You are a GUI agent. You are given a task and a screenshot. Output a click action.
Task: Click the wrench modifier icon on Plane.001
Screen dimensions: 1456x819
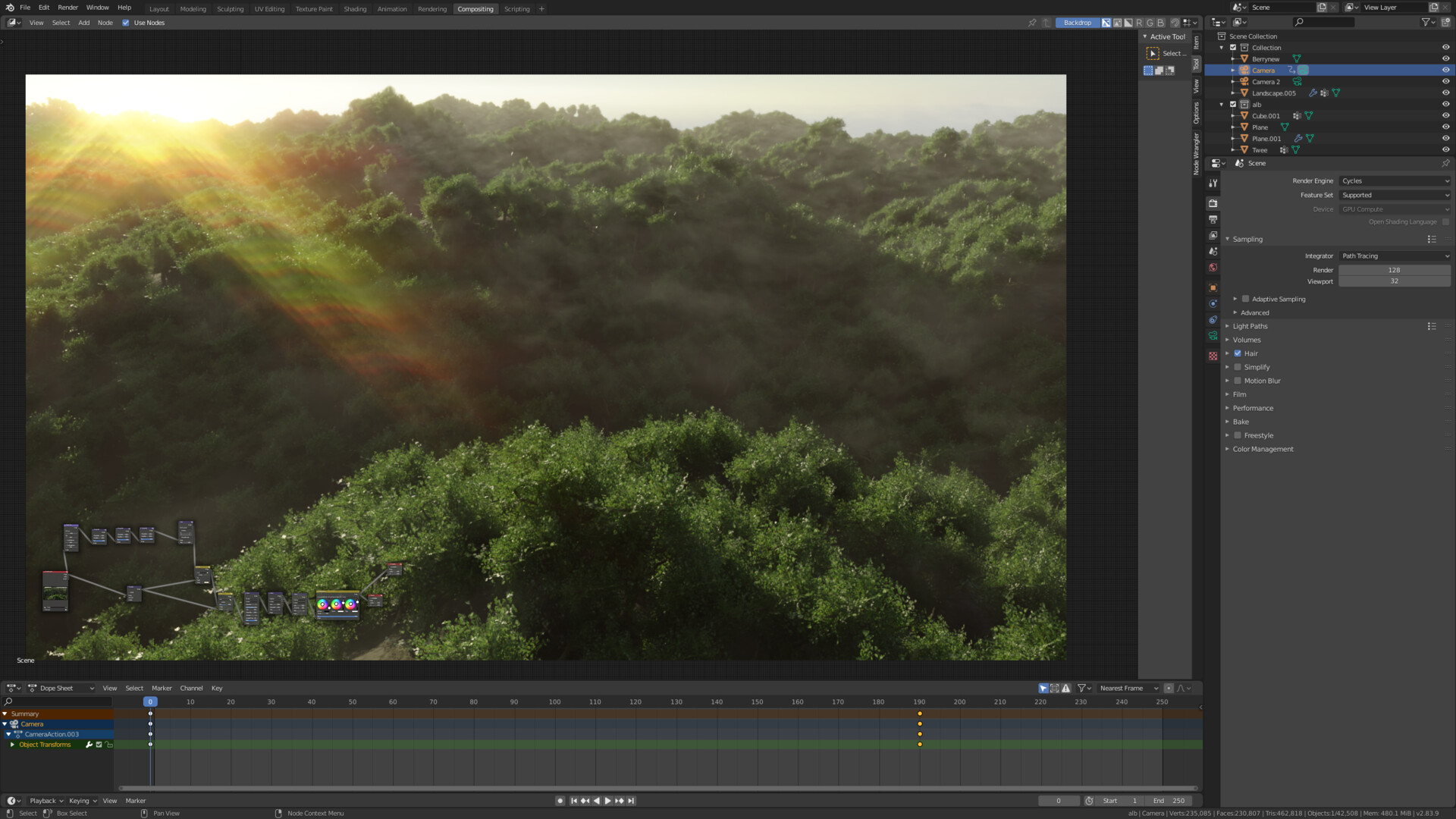(x=1298, y=138)
